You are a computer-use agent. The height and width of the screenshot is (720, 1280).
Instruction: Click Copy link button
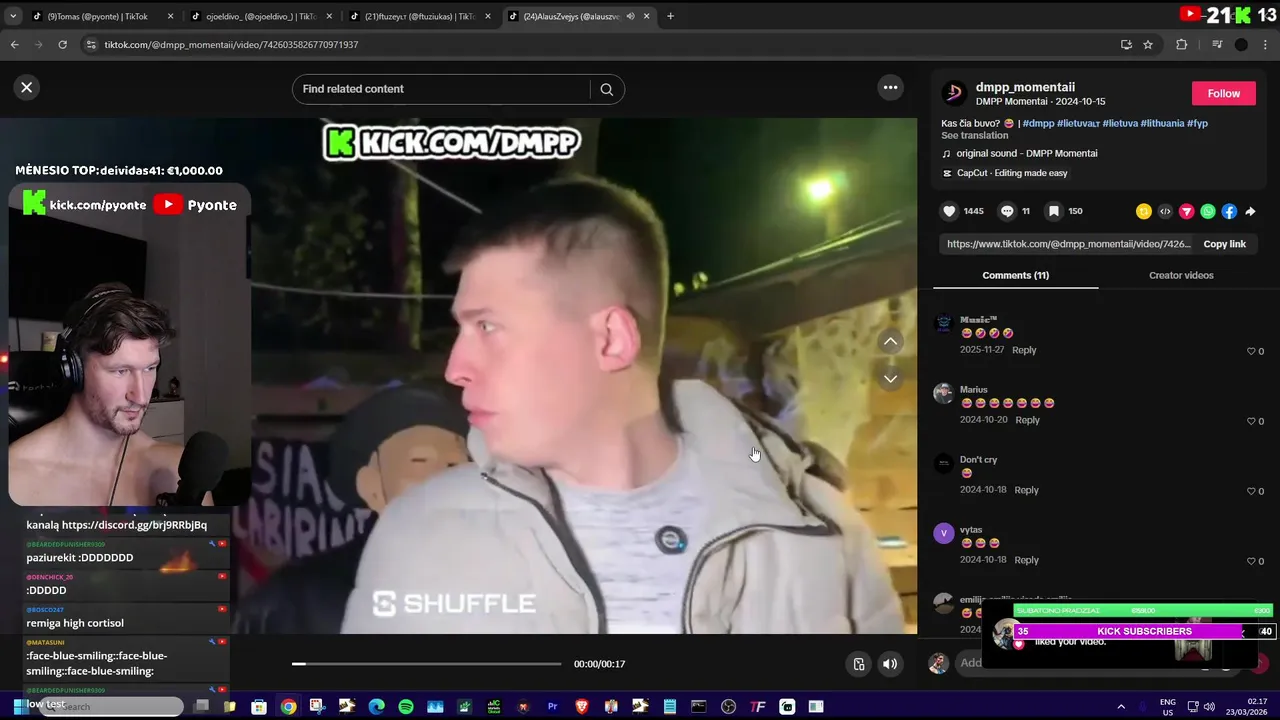(1224, 244)
